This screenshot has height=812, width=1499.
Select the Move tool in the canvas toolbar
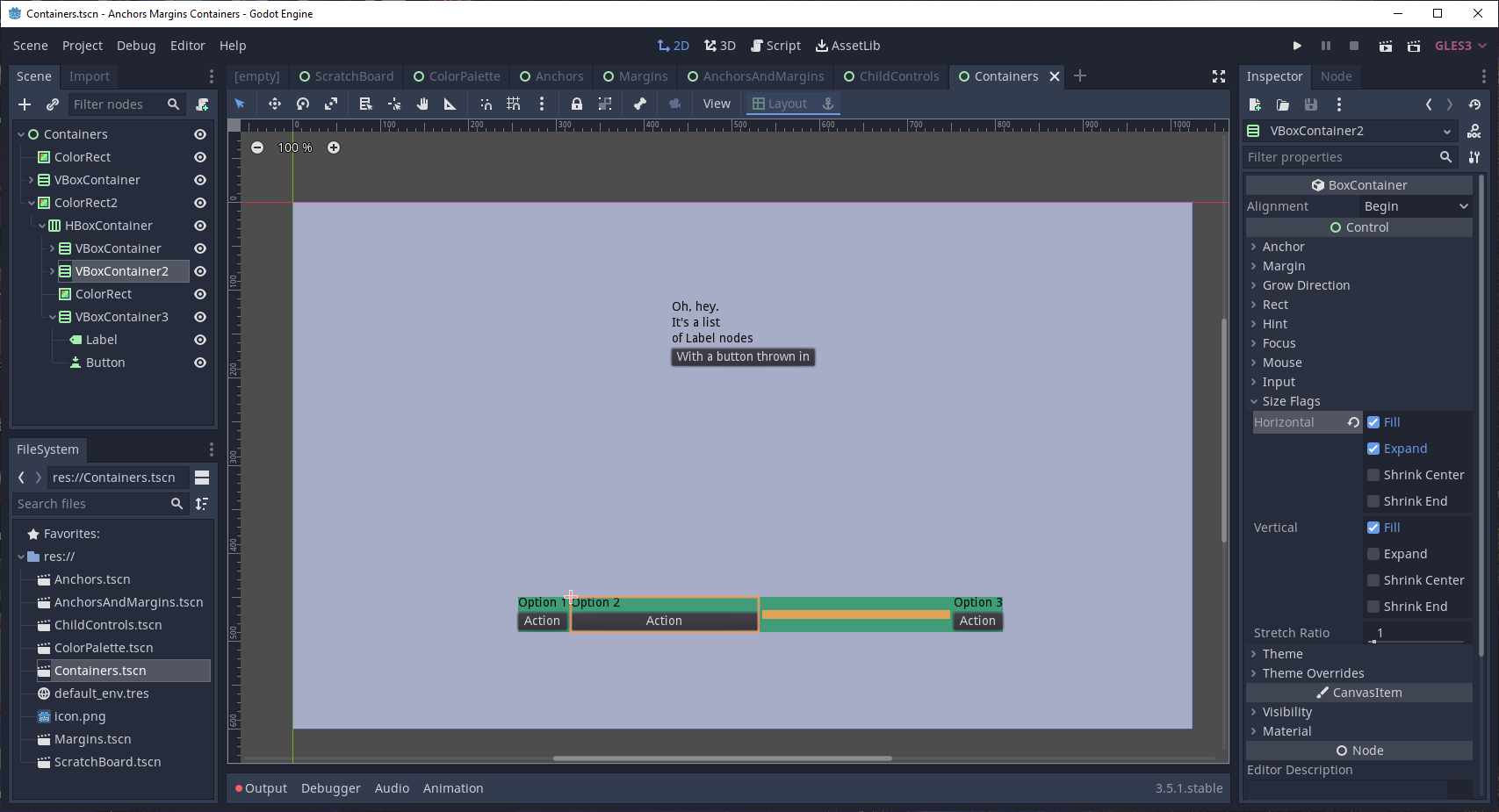click(x=274, y=104)
